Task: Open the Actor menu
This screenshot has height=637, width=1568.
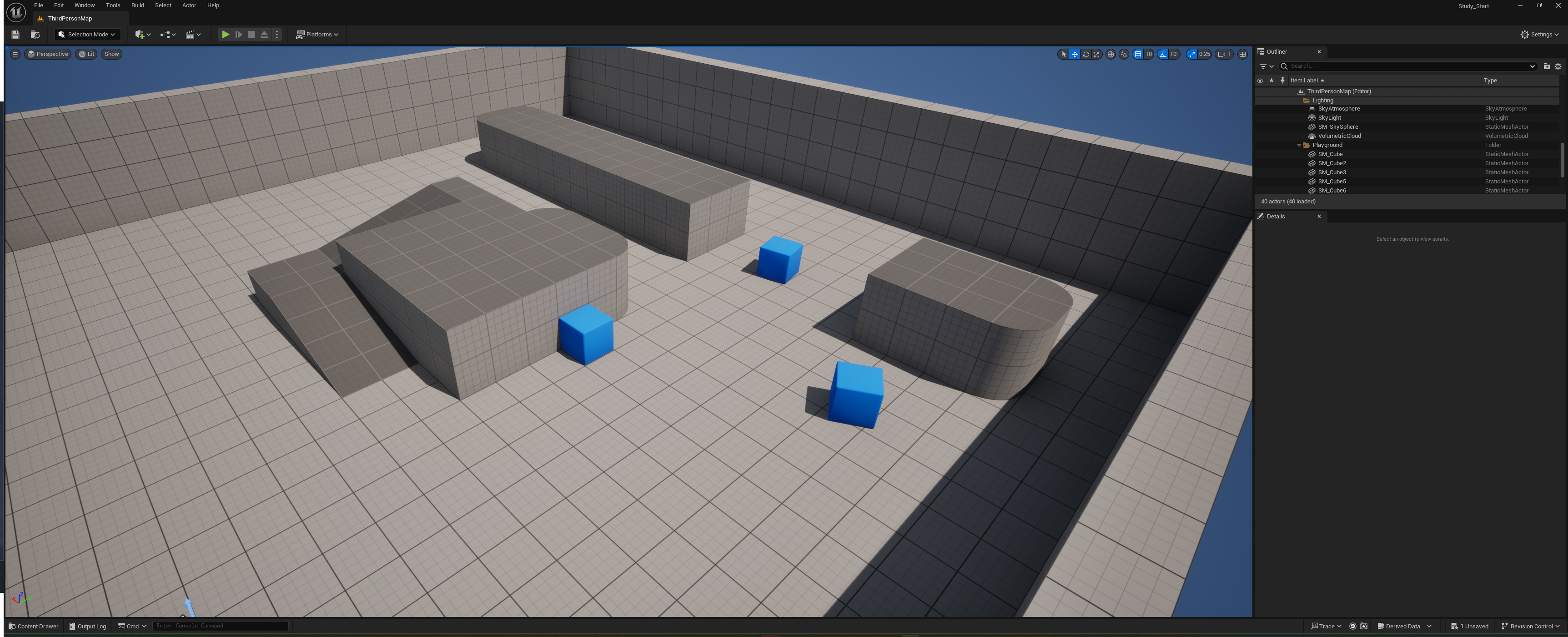Action: [189, 5]
